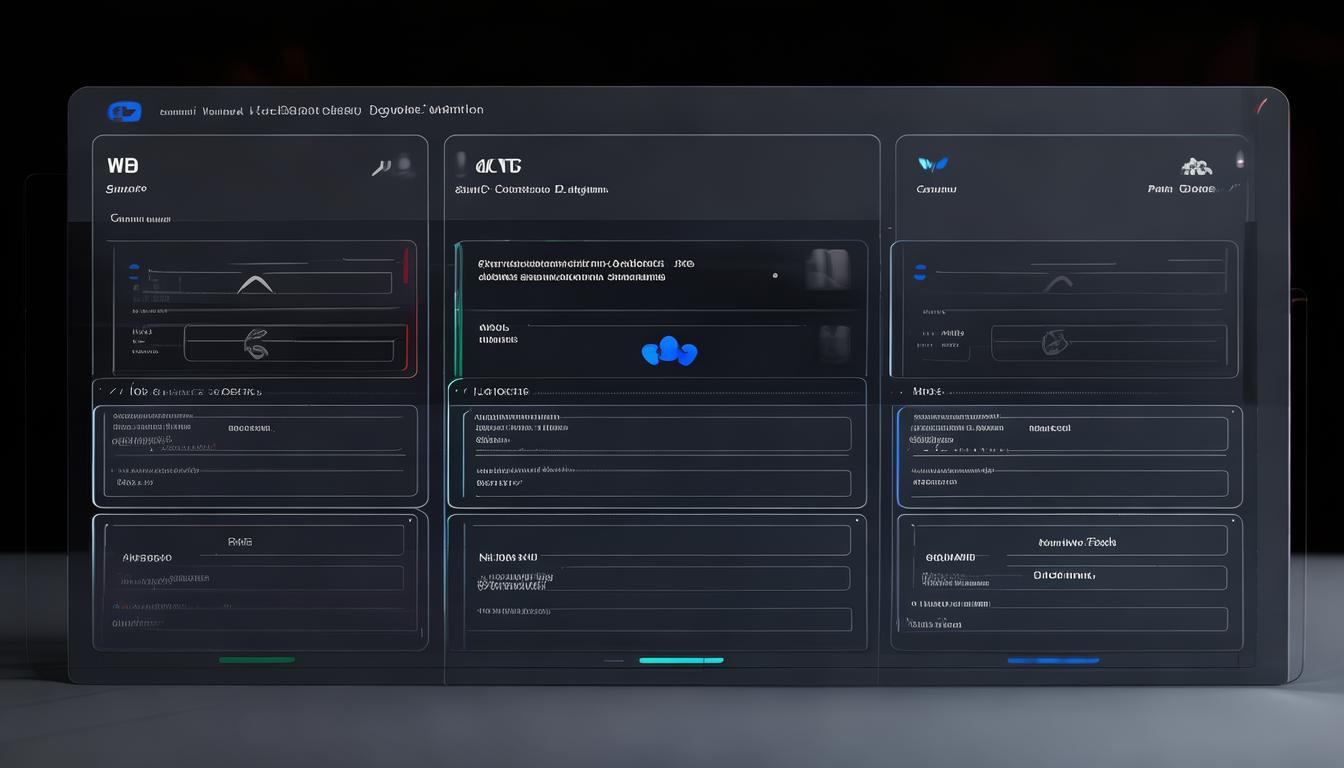
Task: Toggle the blue dot indicator in the left panel chart box
Action: pos(133,270)
